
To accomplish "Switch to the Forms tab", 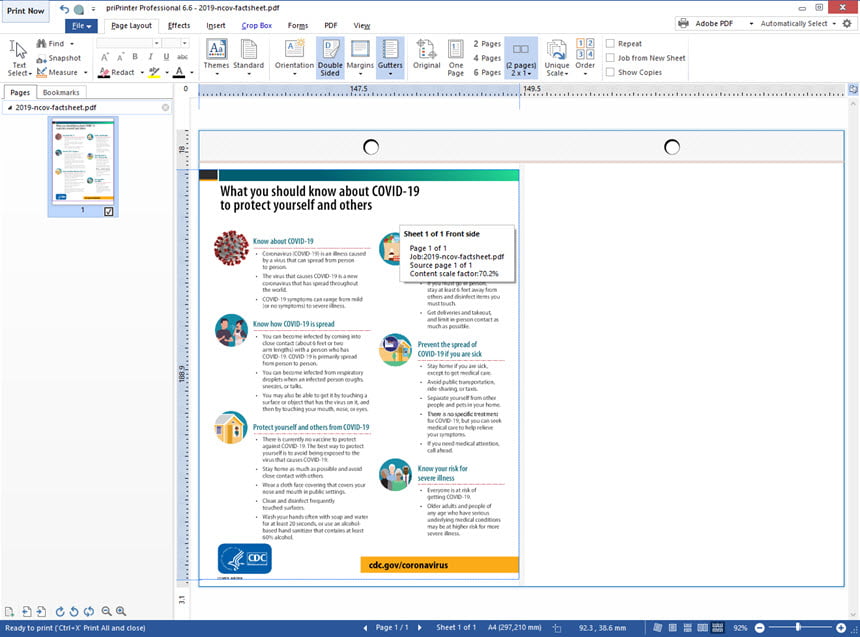I will (x=298, y=25).
